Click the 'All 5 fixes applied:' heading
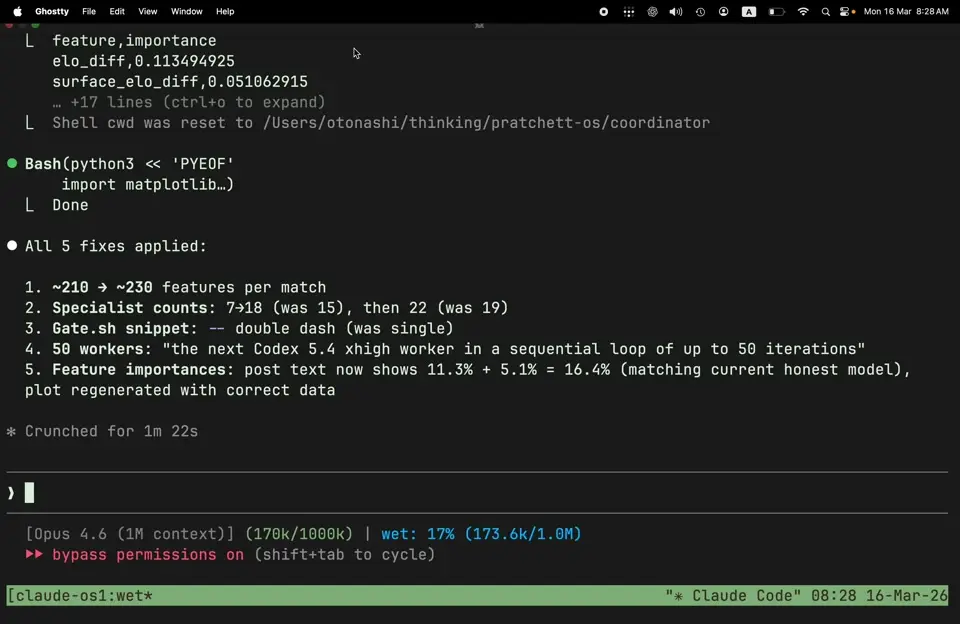960x624 pixels. (x=116, y=246)
